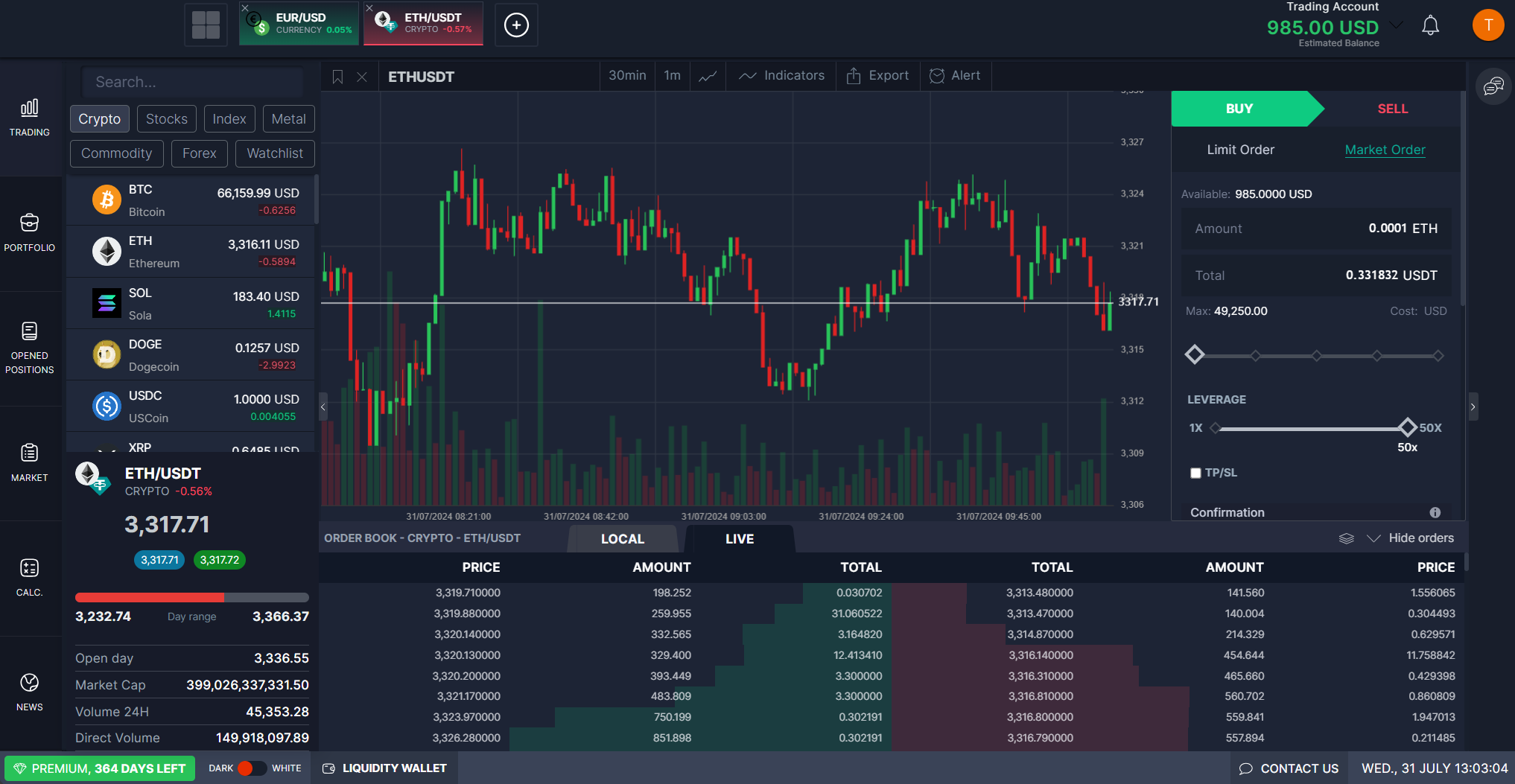Expand the Trading Account dropdown
This screenshot has width=1515, height=784.
pos(1397,25)
